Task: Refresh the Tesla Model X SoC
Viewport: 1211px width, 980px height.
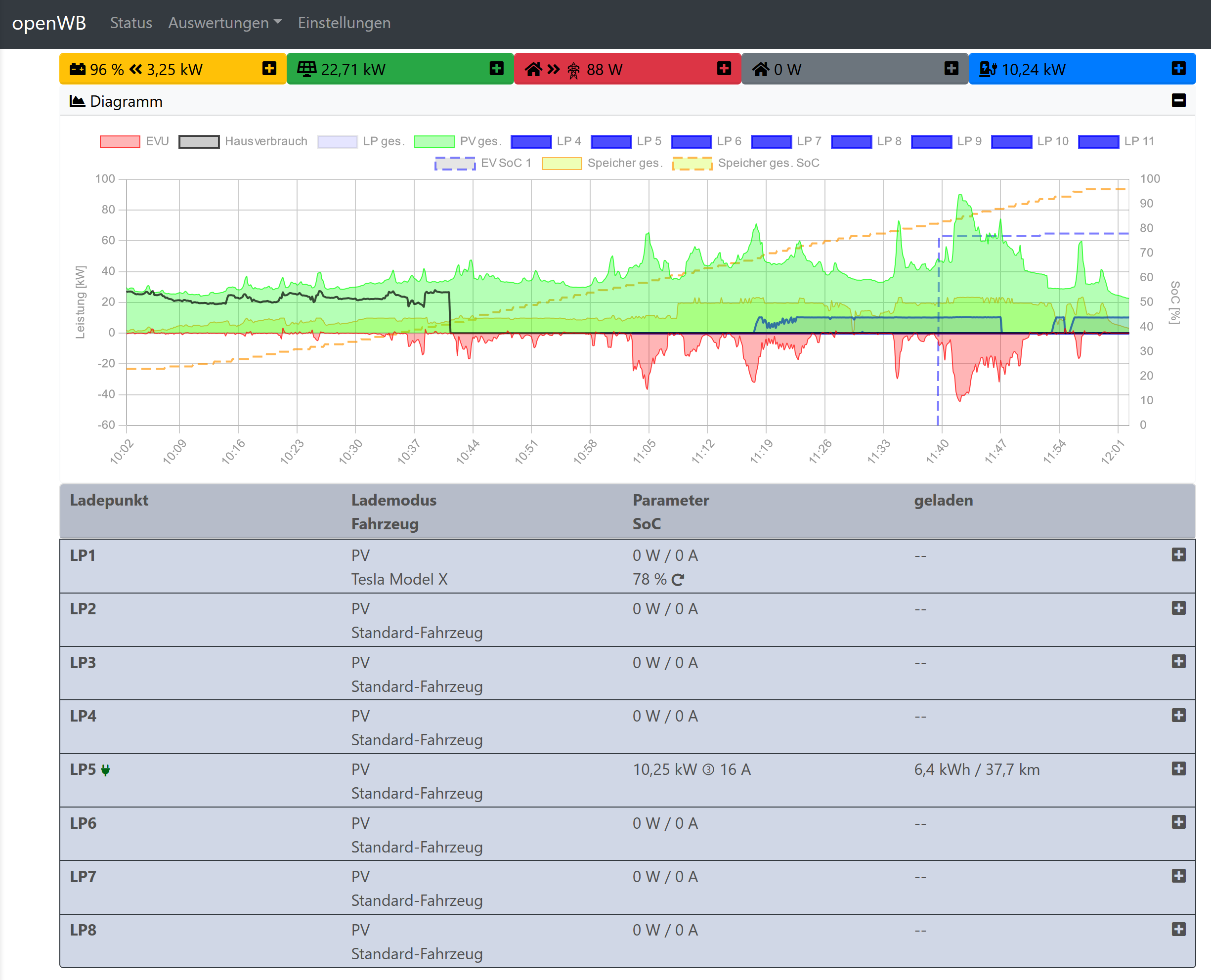Action: click(678, 580)
